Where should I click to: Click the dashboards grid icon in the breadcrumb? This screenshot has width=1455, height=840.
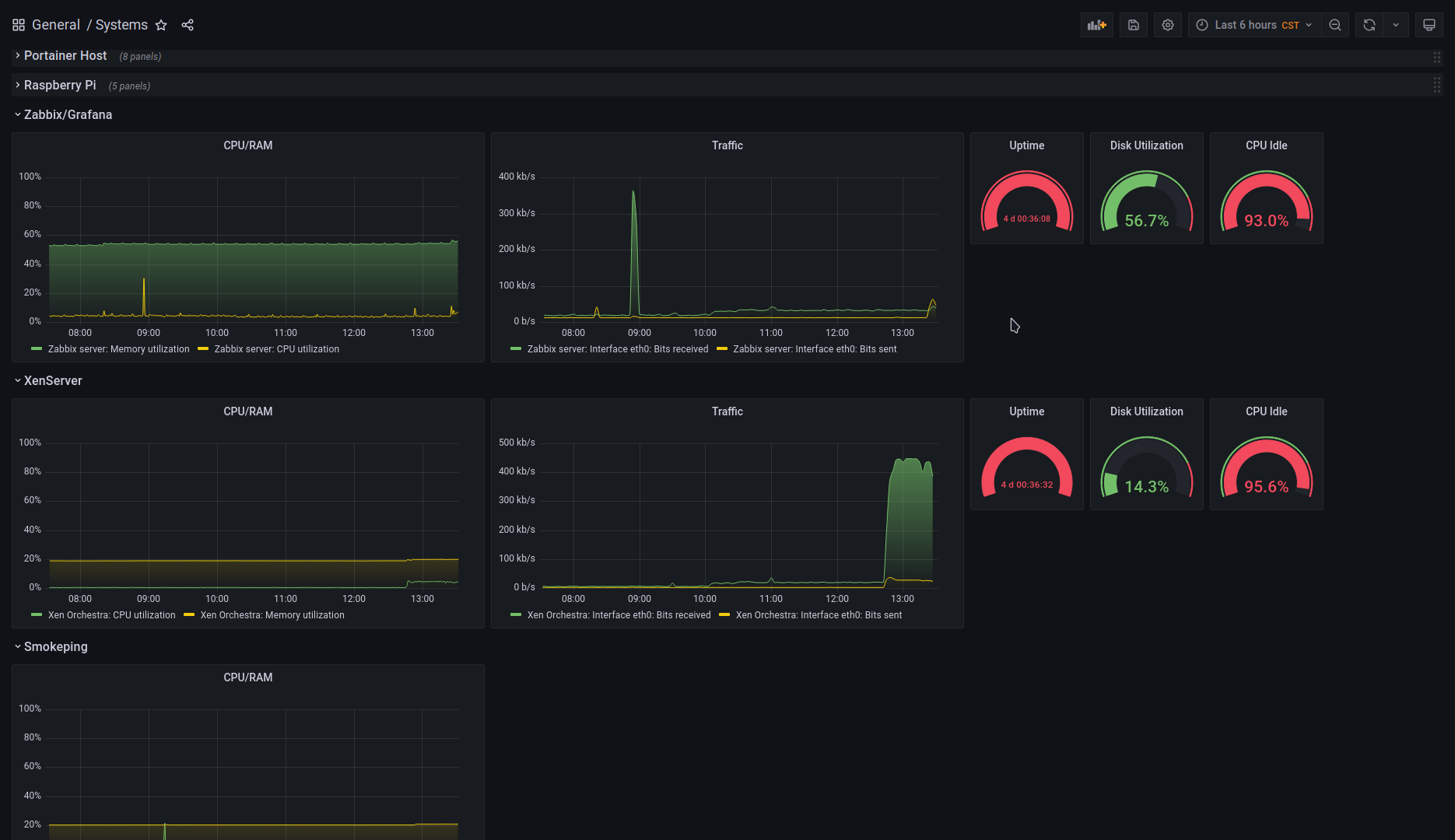tap(18, 24)
